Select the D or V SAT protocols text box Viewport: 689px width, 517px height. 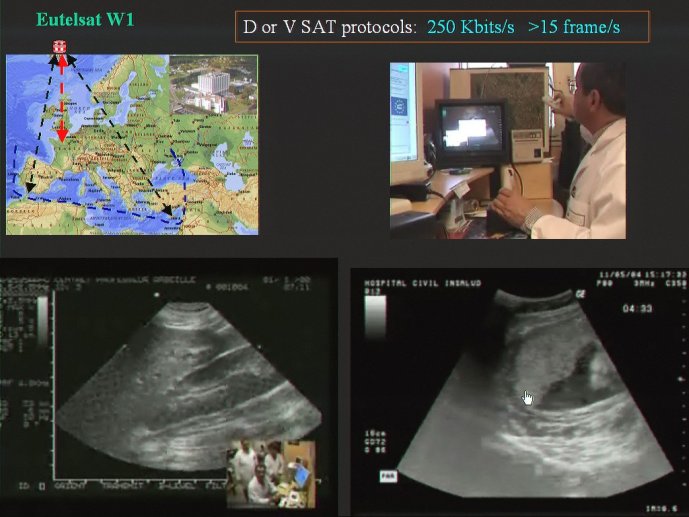coord(442,27)
